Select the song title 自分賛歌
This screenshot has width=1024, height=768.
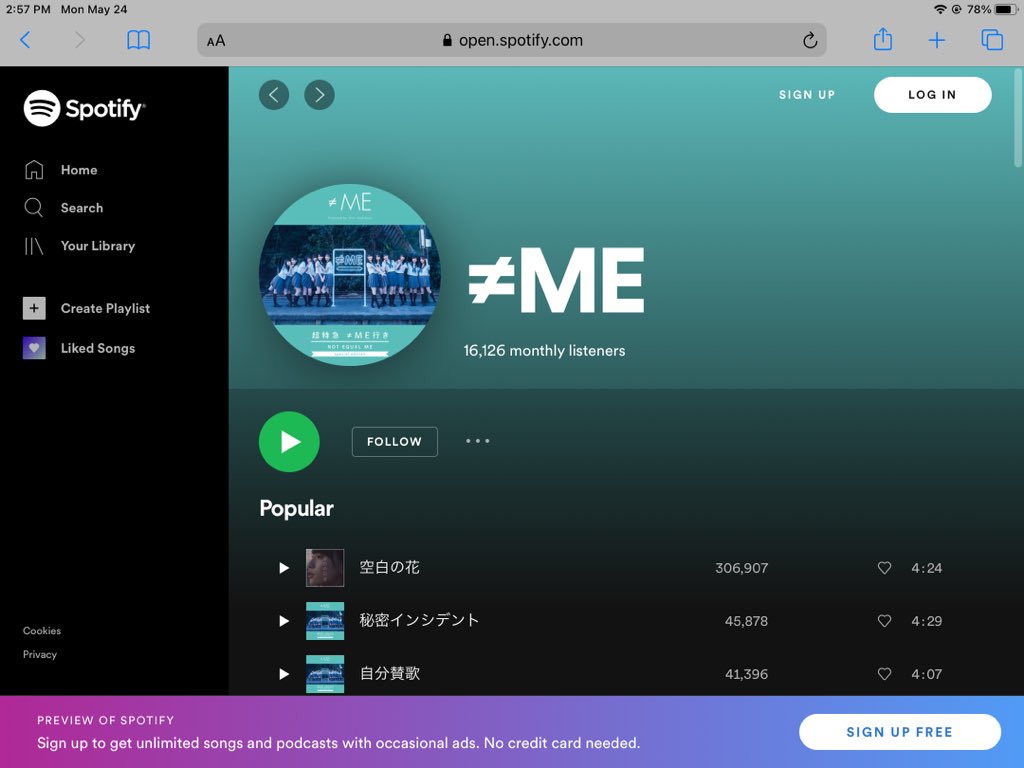click(x=389, y=673)
